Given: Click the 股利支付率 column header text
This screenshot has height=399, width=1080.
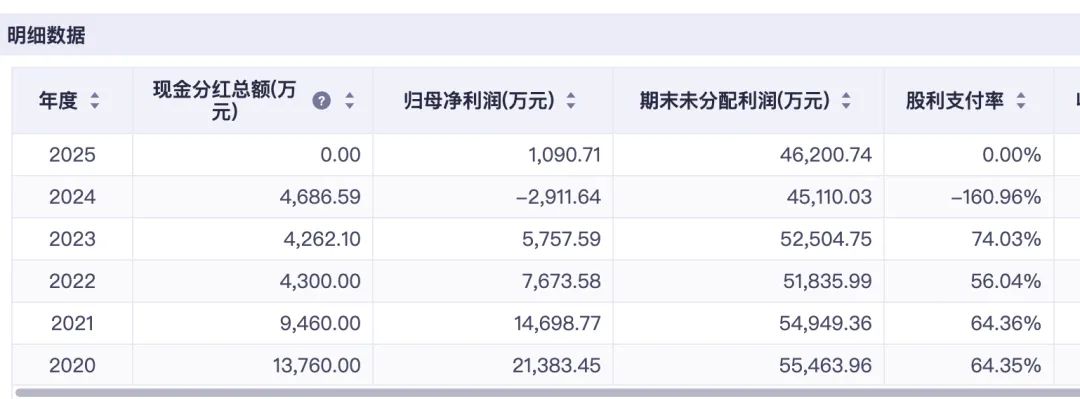Looking at the screenshot, I should tap(955, 101).
